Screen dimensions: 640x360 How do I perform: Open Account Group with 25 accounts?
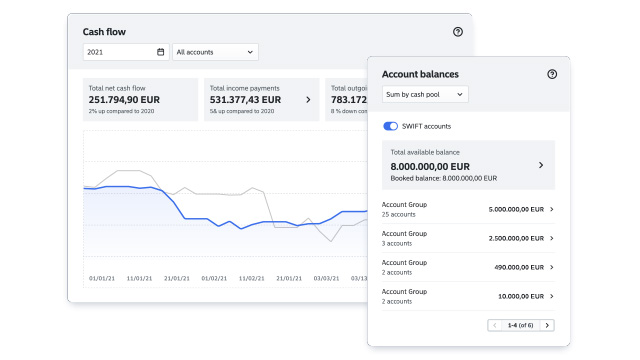coord(468,209)
